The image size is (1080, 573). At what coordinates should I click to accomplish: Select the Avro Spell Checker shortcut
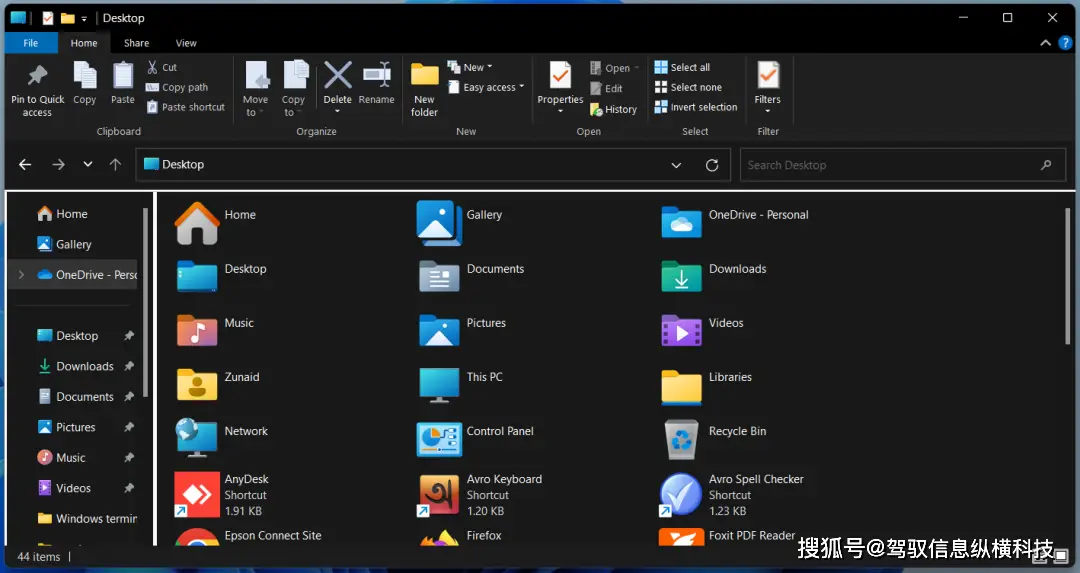coord(731,494)
